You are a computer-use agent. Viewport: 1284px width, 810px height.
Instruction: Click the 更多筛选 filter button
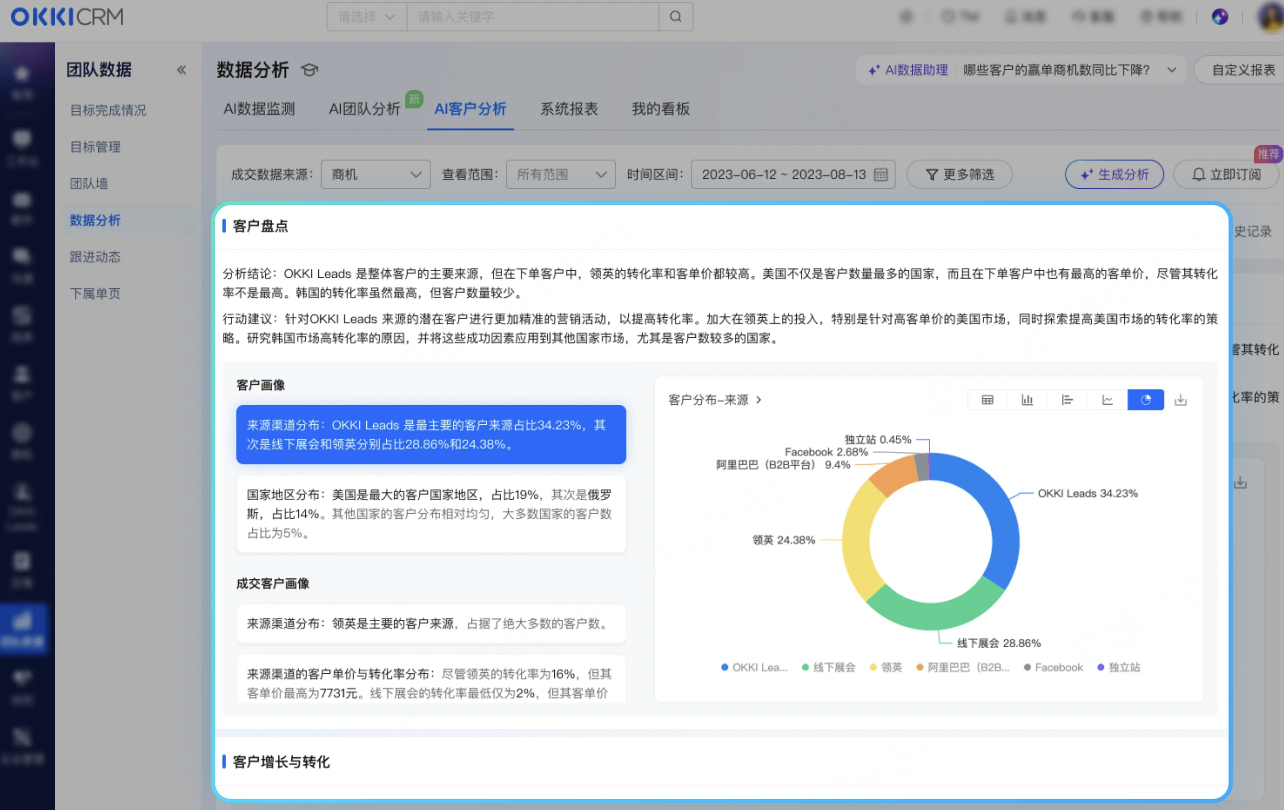tap(959, 174)
